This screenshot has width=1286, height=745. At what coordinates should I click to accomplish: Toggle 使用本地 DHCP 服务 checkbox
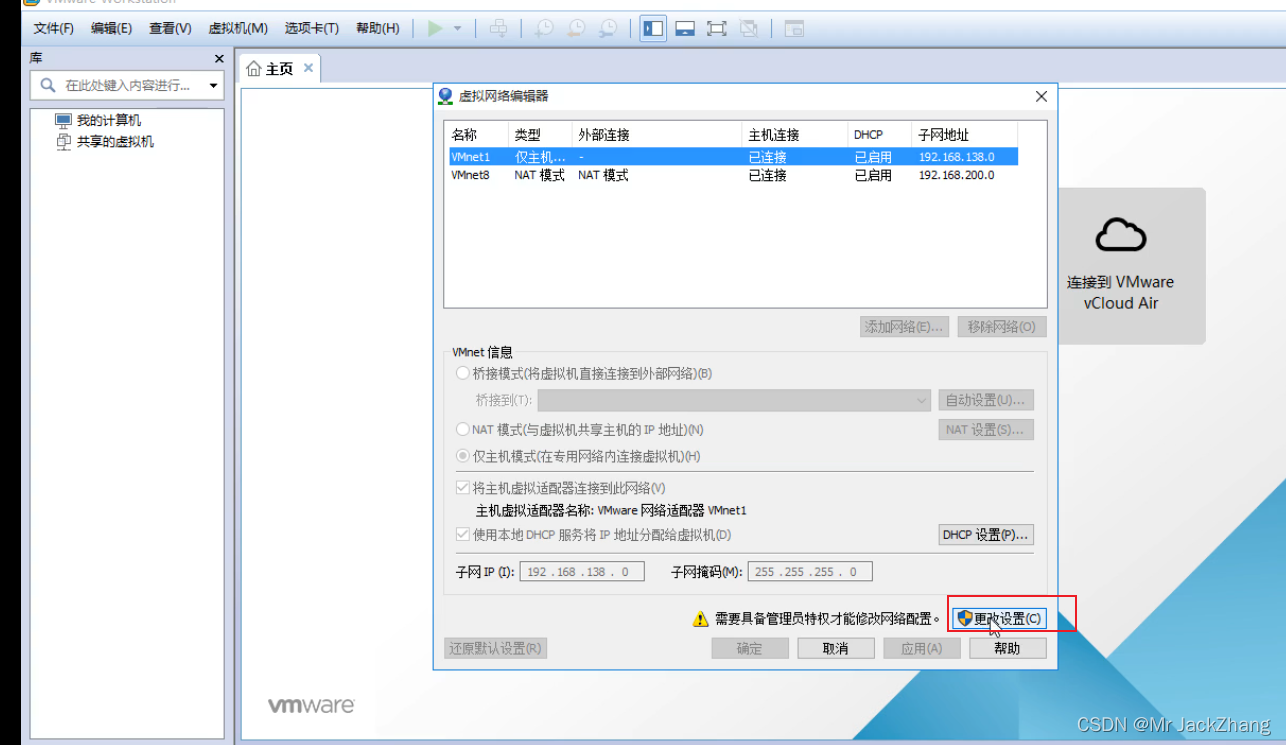[462, 535]
